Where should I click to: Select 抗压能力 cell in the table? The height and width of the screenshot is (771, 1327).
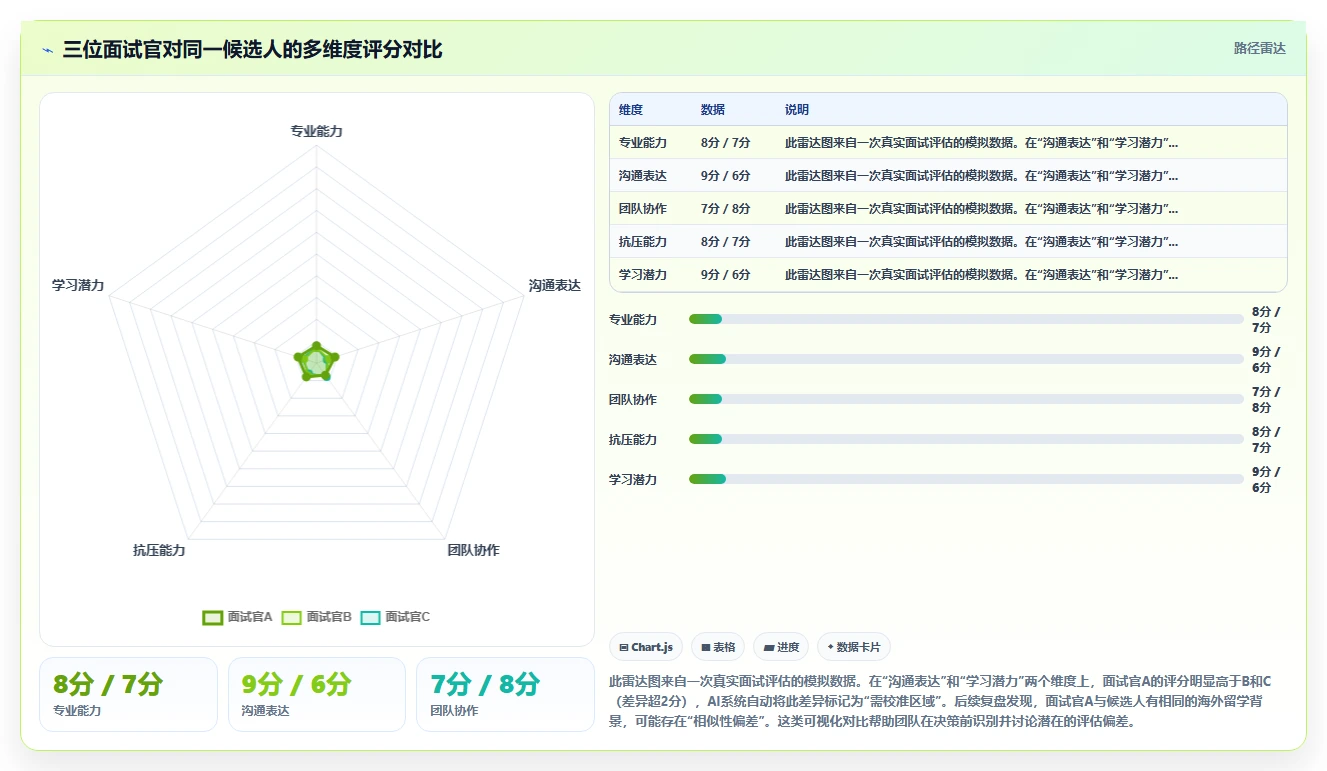[642, 242]
